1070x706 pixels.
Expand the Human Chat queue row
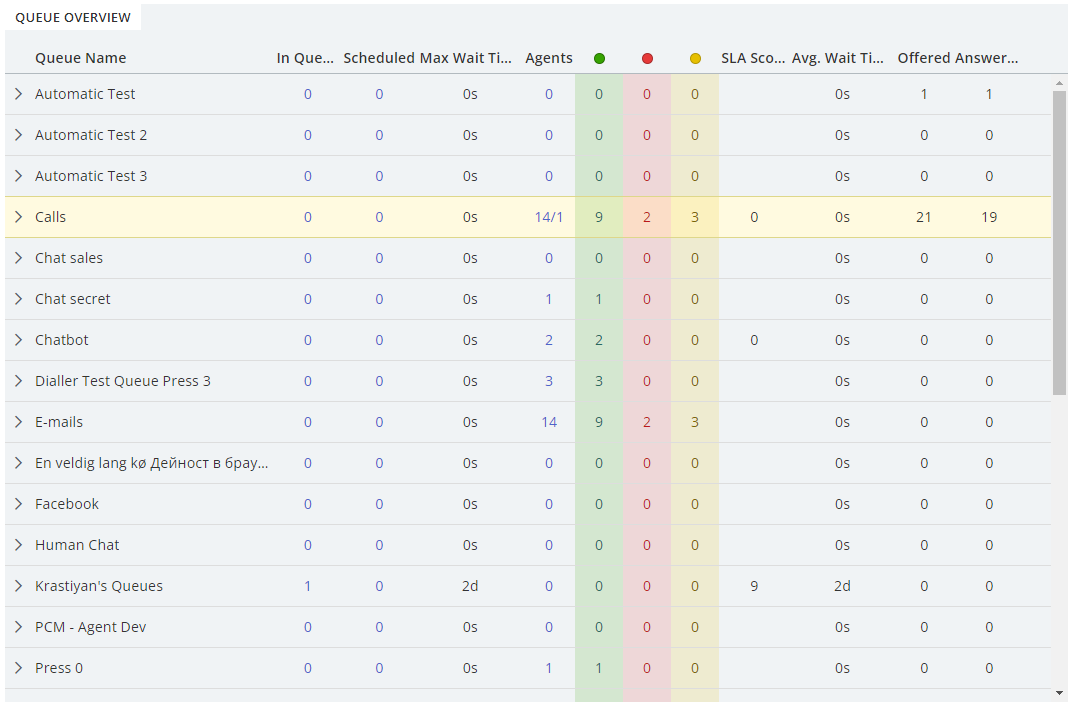point(18,545)
